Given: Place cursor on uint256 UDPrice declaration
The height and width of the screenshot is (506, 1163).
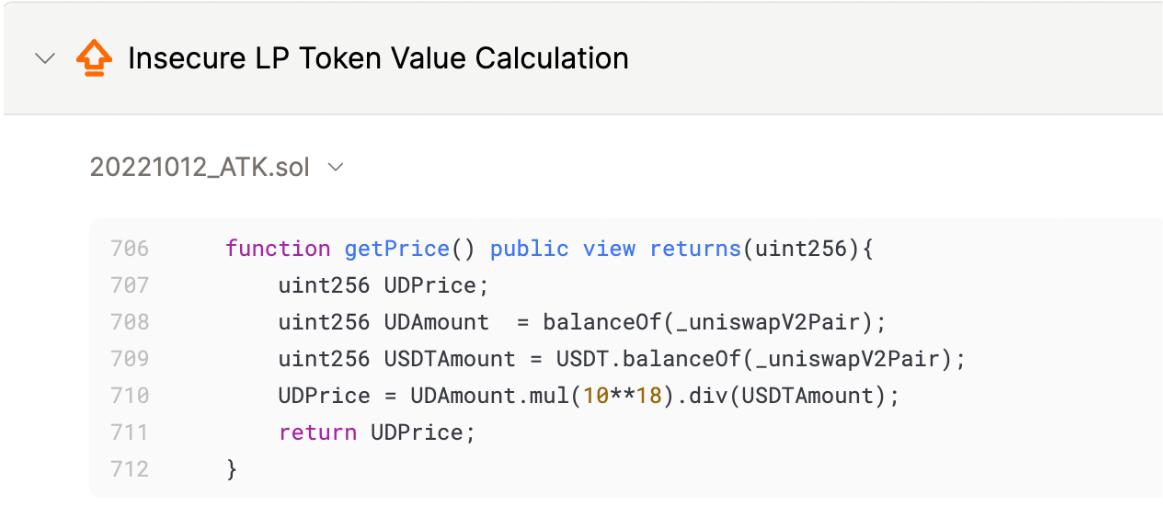Looking at the screenshot, I should tap(382, 286).
